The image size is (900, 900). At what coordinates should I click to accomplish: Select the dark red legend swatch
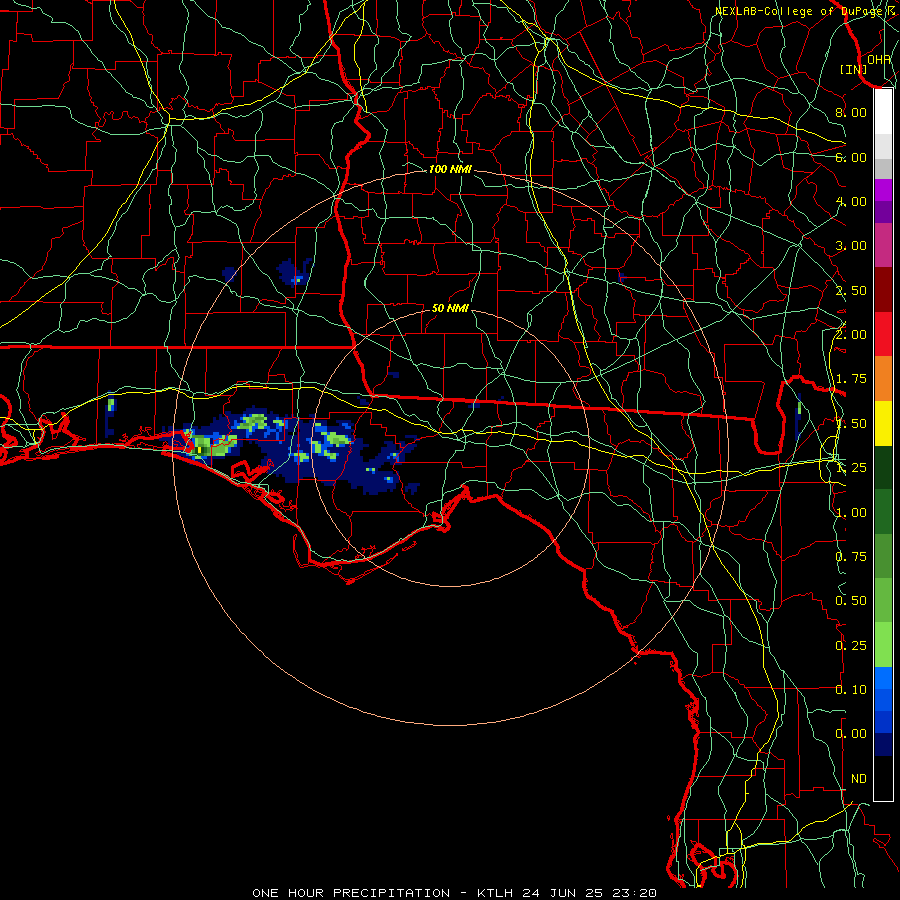tap(883, 290)
